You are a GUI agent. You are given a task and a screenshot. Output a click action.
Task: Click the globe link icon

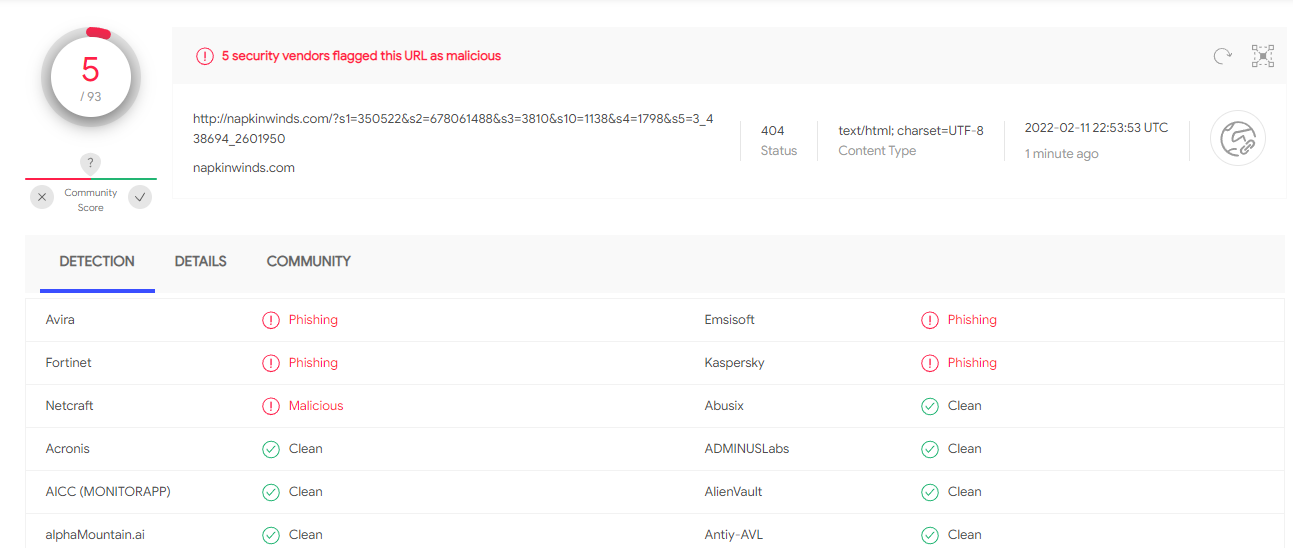1237,138
